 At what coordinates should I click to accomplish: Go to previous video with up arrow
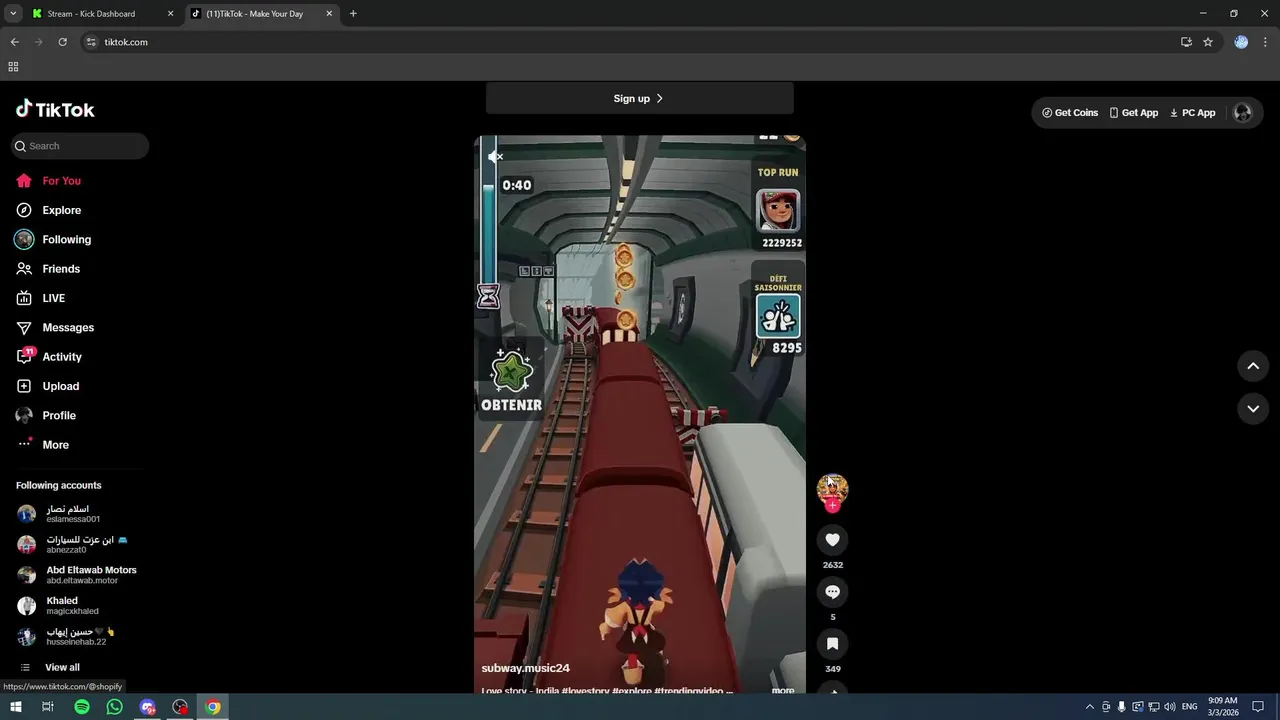[x=1253, y=366]
